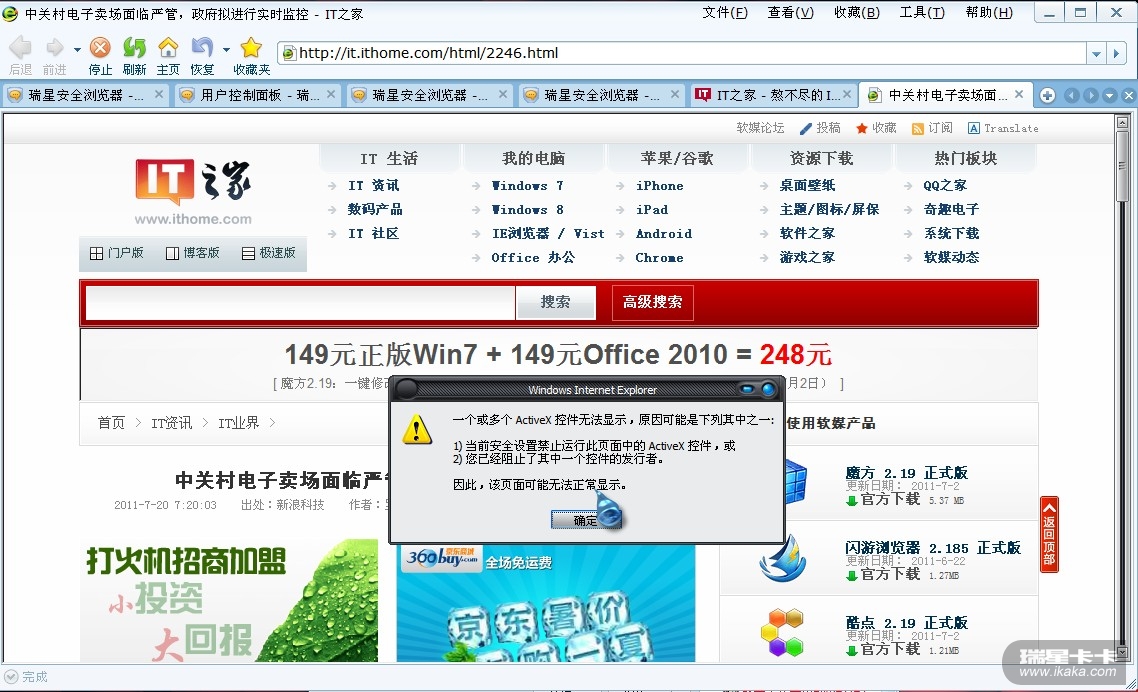Expand the address bar history dropdown
1138x692 pixels.
1096,53
